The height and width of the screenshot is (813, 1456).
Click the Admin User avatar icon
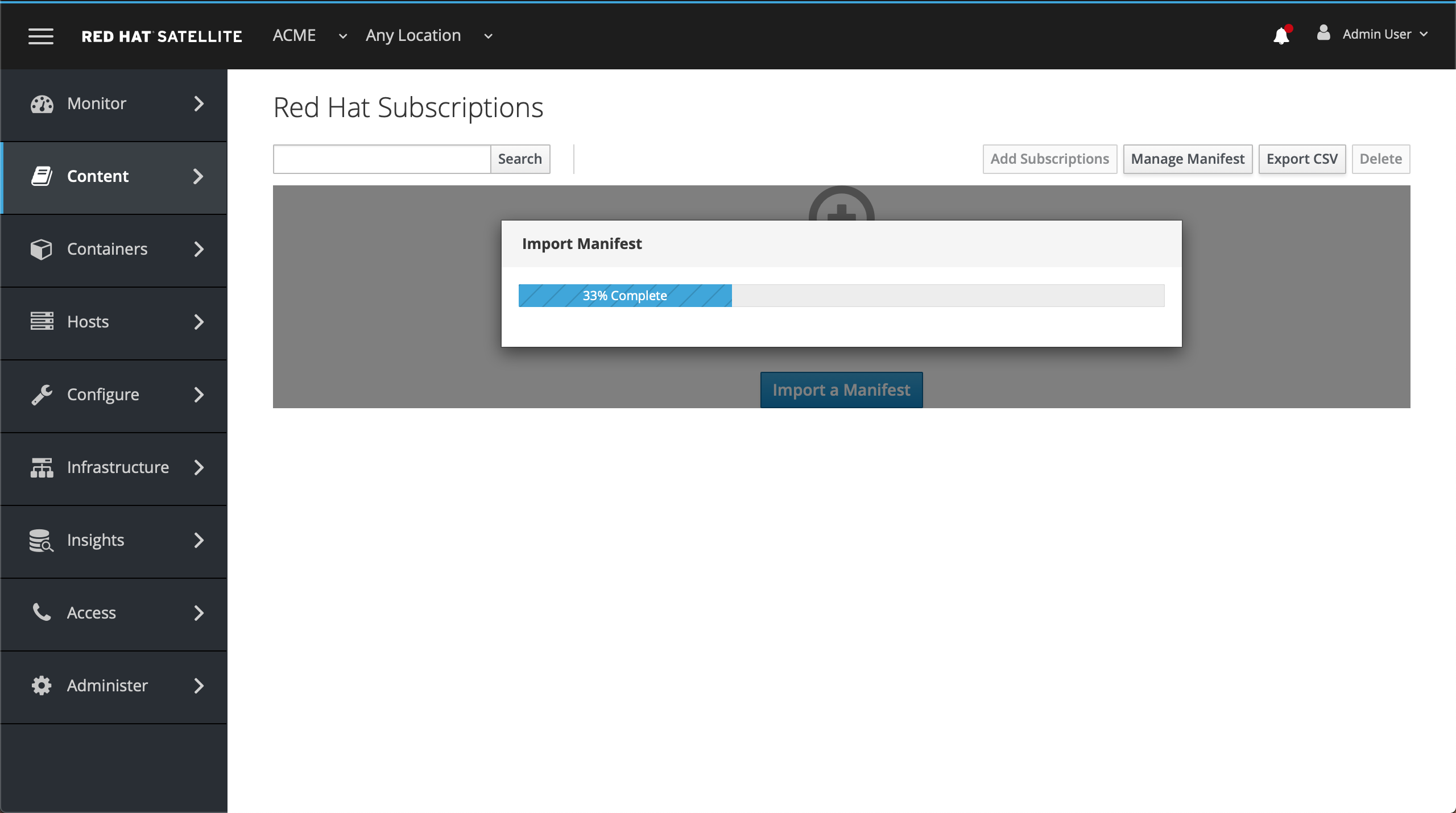click(x=1323, y=33)
